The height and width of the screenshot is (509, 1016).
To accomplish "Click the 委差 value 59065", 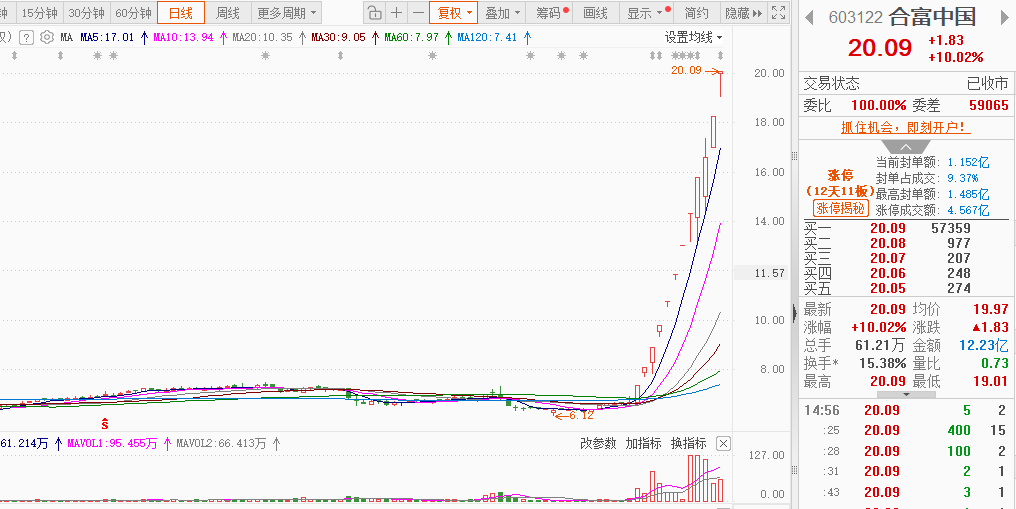I will click(x=989, y=105).
